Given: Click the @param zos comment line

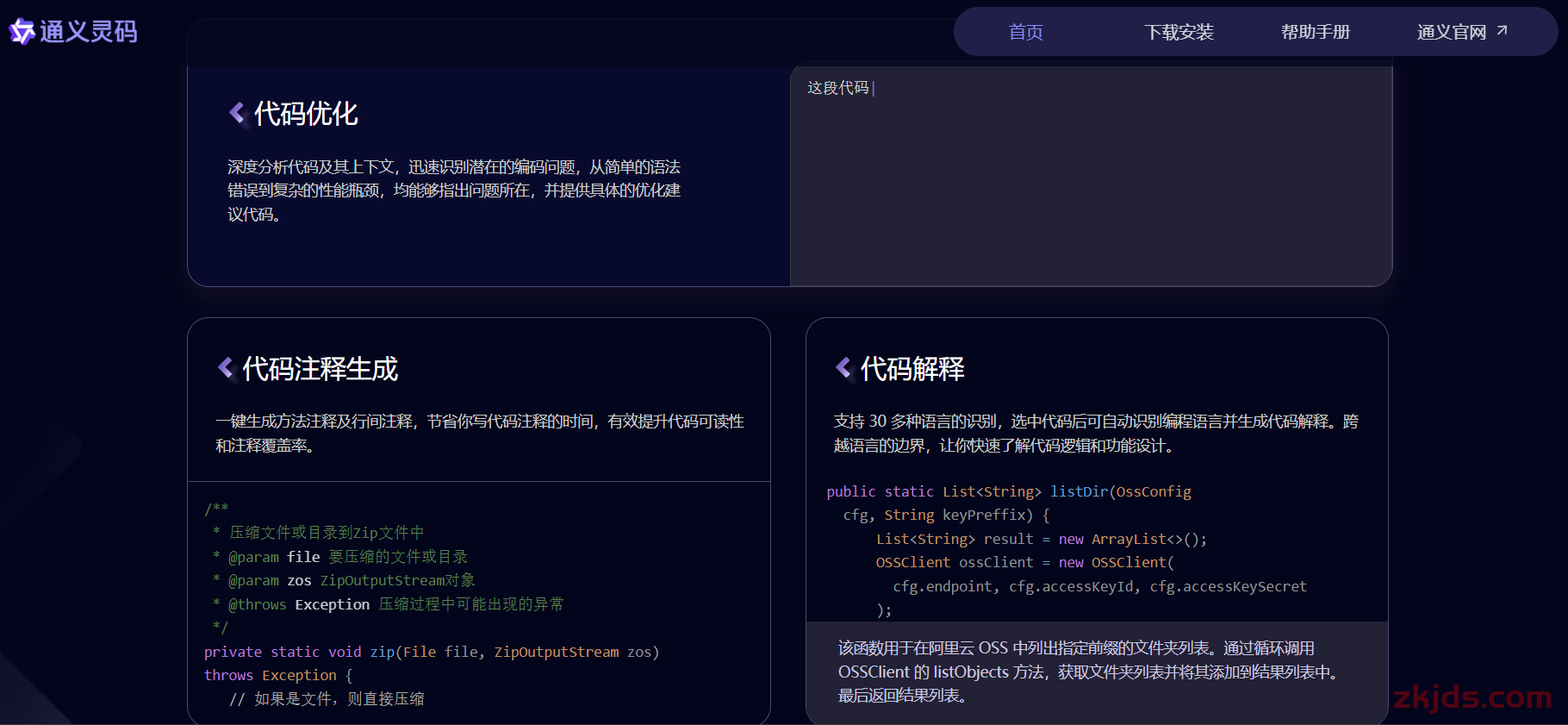Looking at the screenshot, I should coord(344,580).
